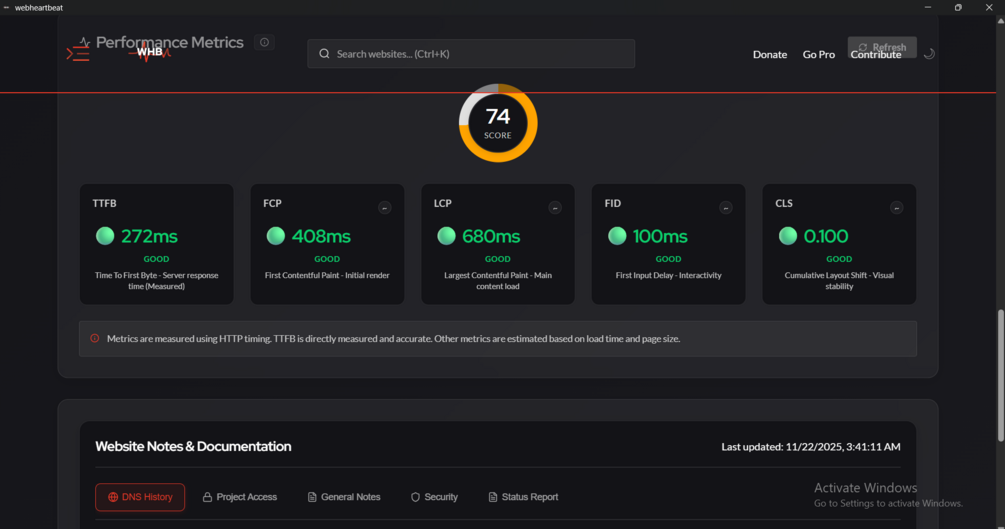Viewport: 1005px width, 529px height.
Task: Click the green status dot beside 680ms
Action: tap(446, 236)
